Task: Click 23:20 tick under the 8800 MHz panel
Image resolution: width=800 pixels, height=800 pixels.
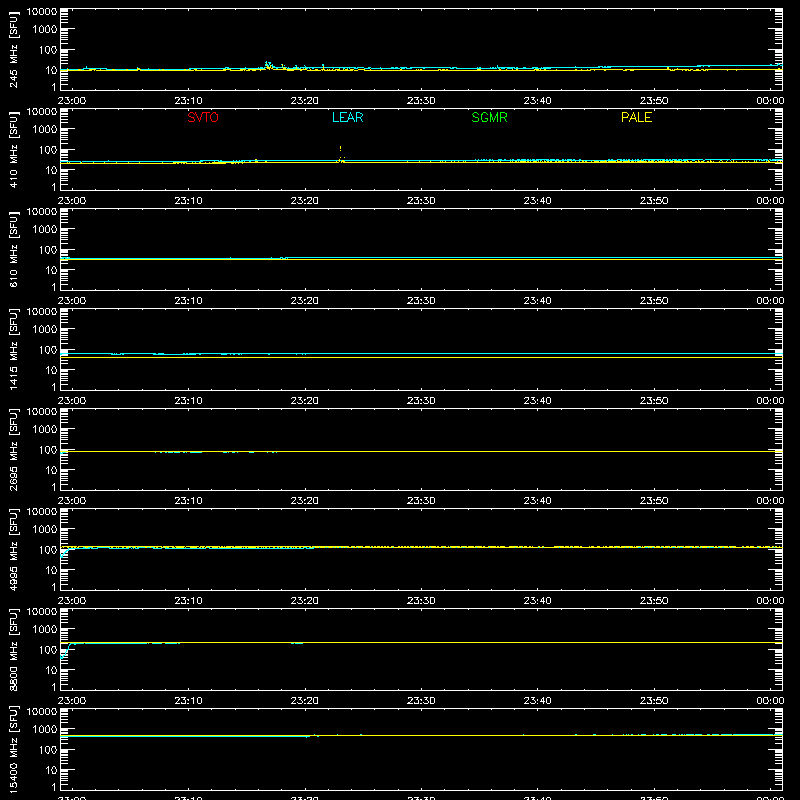Action: click(305, 701)
